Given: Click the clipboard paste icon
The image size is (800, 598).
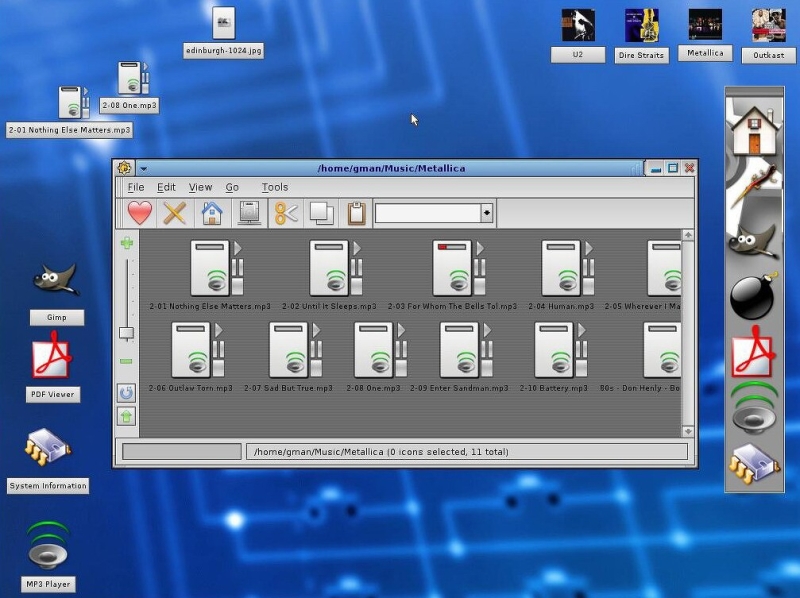Looking at the screenshot, I should pyautogui.click(x=357, y=213).
